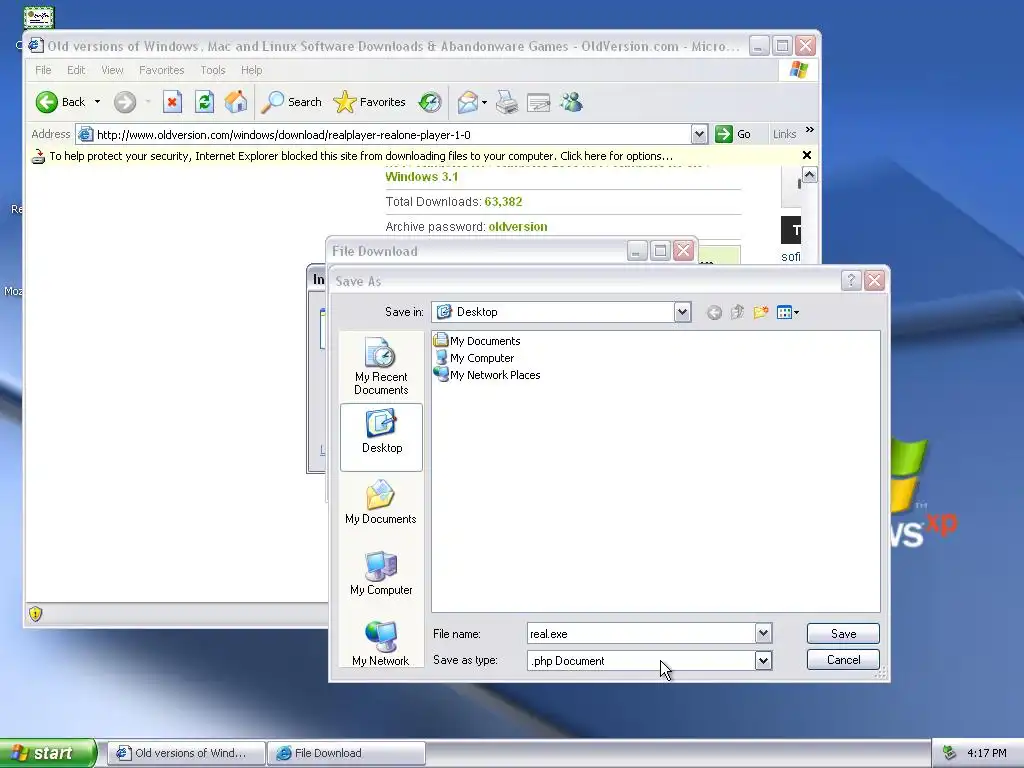1024x768 pixels.
Task: Click the Cancel button
Action: coord(843,660)
